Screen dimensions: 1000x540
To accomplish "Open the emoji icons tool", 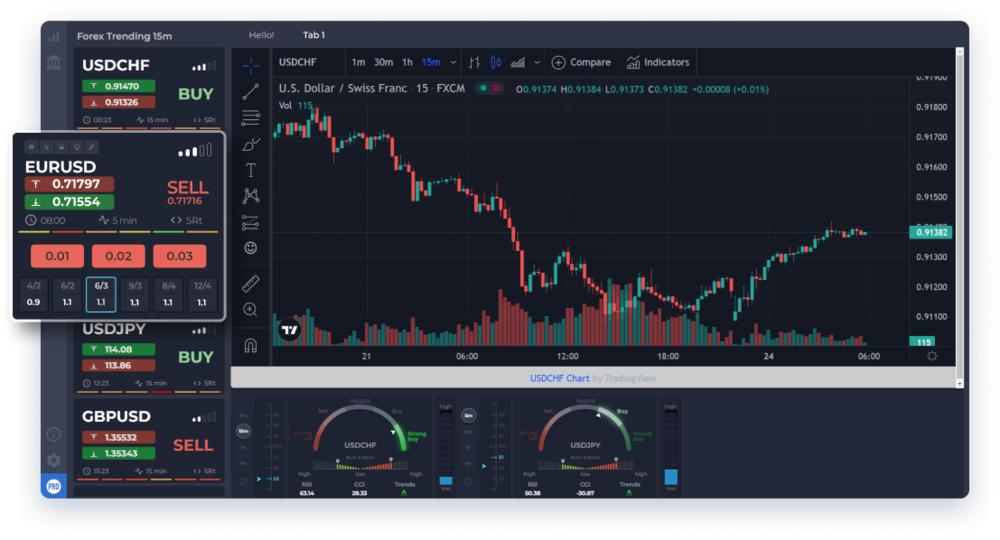I will (251, 248).
